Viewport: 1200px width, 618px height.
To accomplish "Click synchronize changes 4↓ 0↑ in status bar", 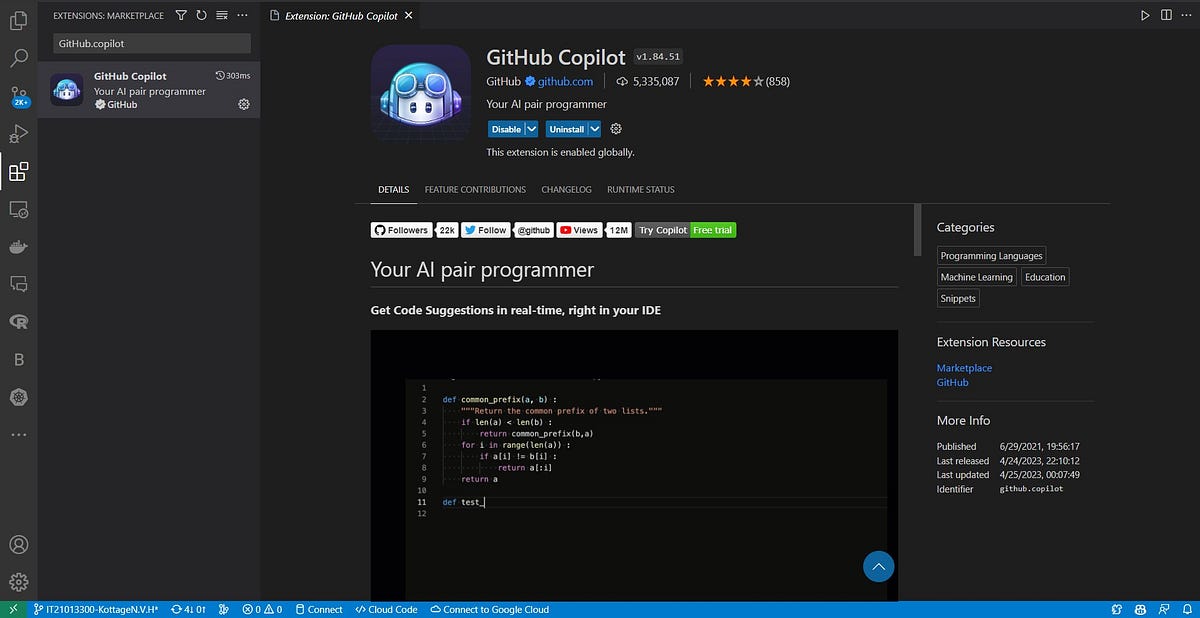I will coord(188,609).
